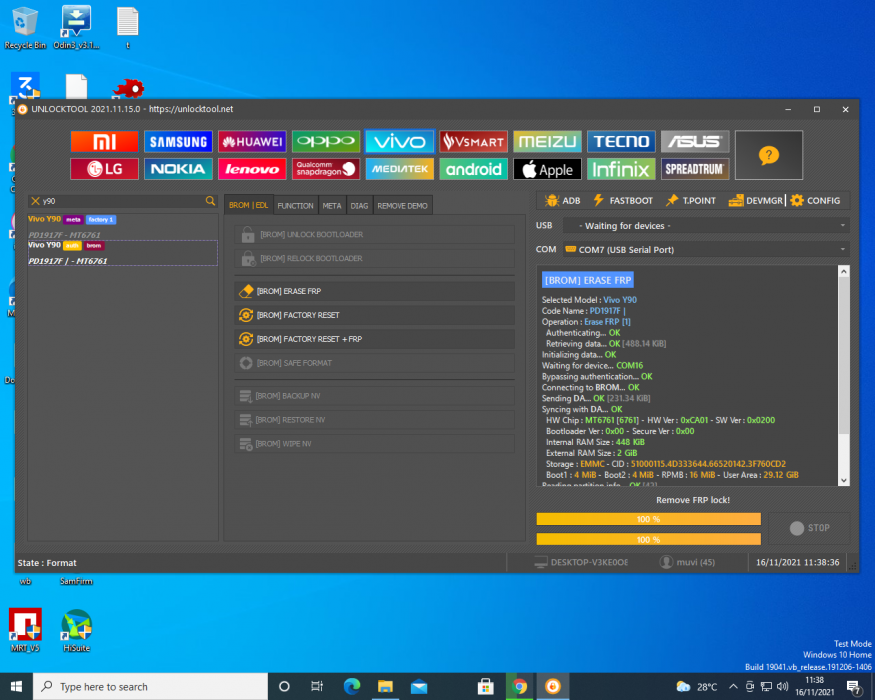Click the search magnifier icon

tap(210, 201)
